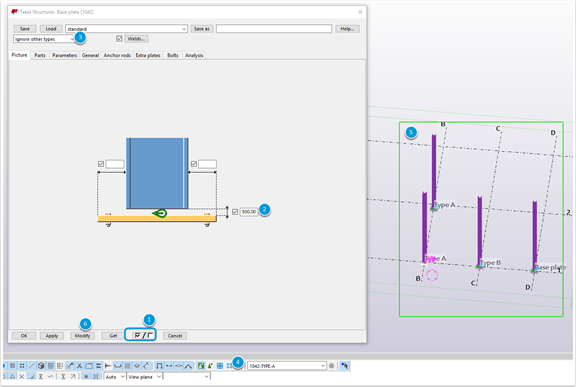Open the Anchor rods tab
This screenshot has height=387, width=576.
point(117,55)
